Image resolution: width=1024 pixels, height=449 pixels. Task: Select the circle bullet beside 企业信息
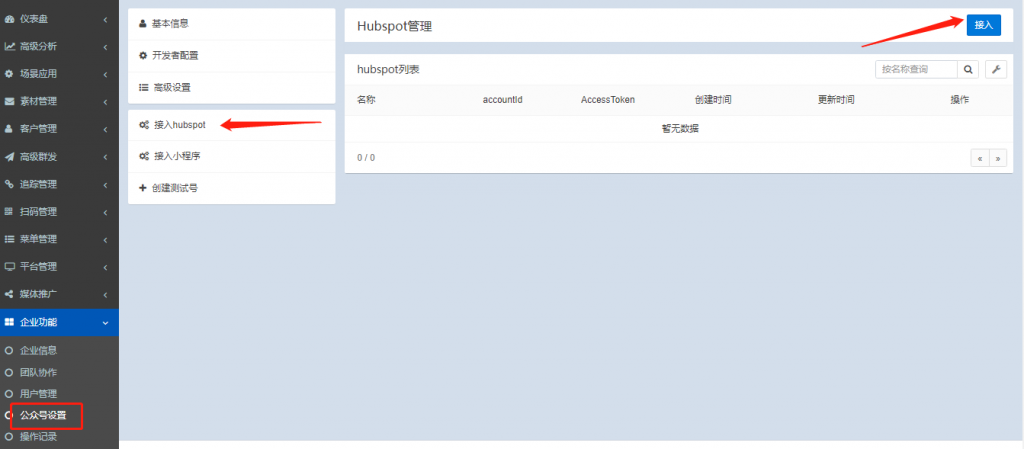(9, 350)
